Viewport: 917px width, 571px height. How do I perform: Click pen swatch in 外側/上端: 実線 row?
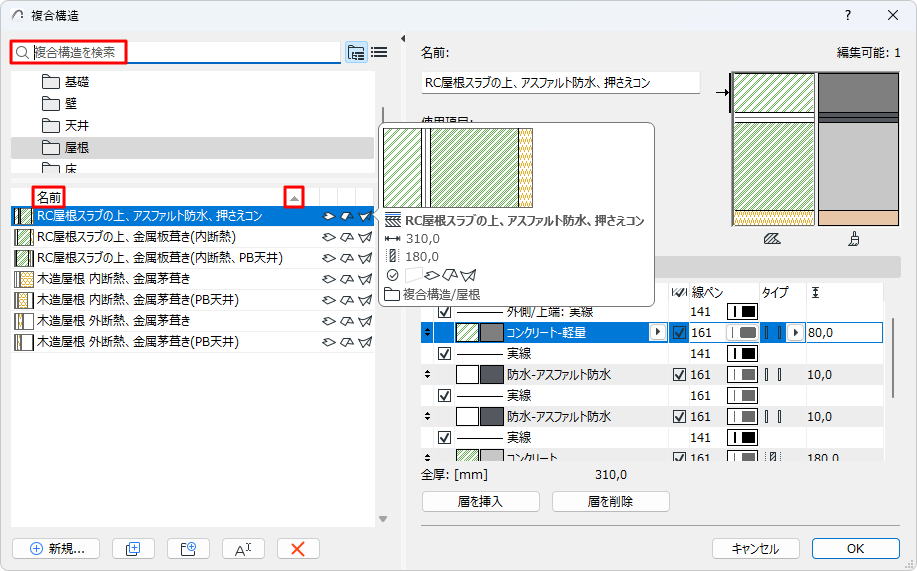point(743,312)
